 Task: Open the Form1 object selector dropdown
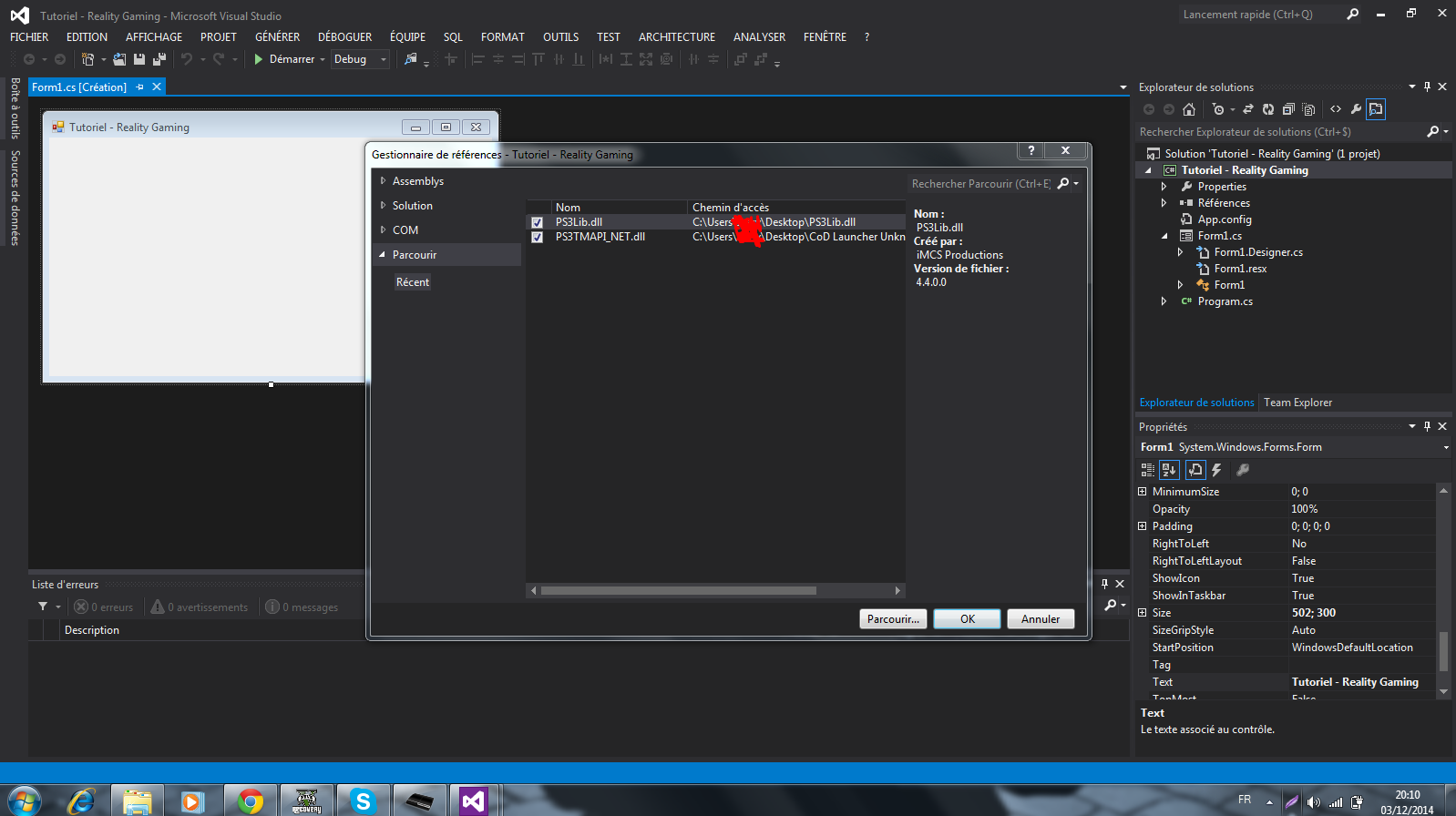click(x=1445, y=447)
